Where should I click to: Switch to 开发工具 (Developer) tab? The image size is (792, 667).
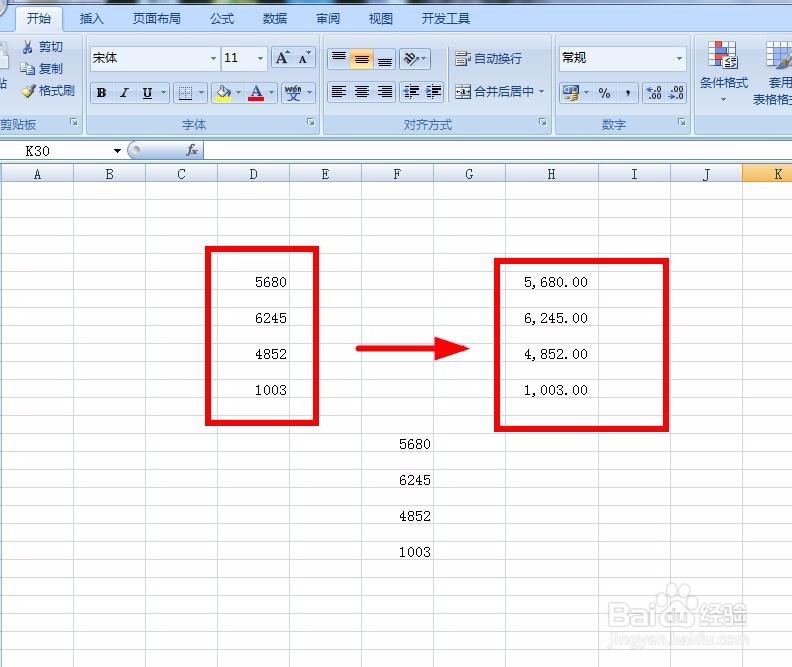click(446, 19)
